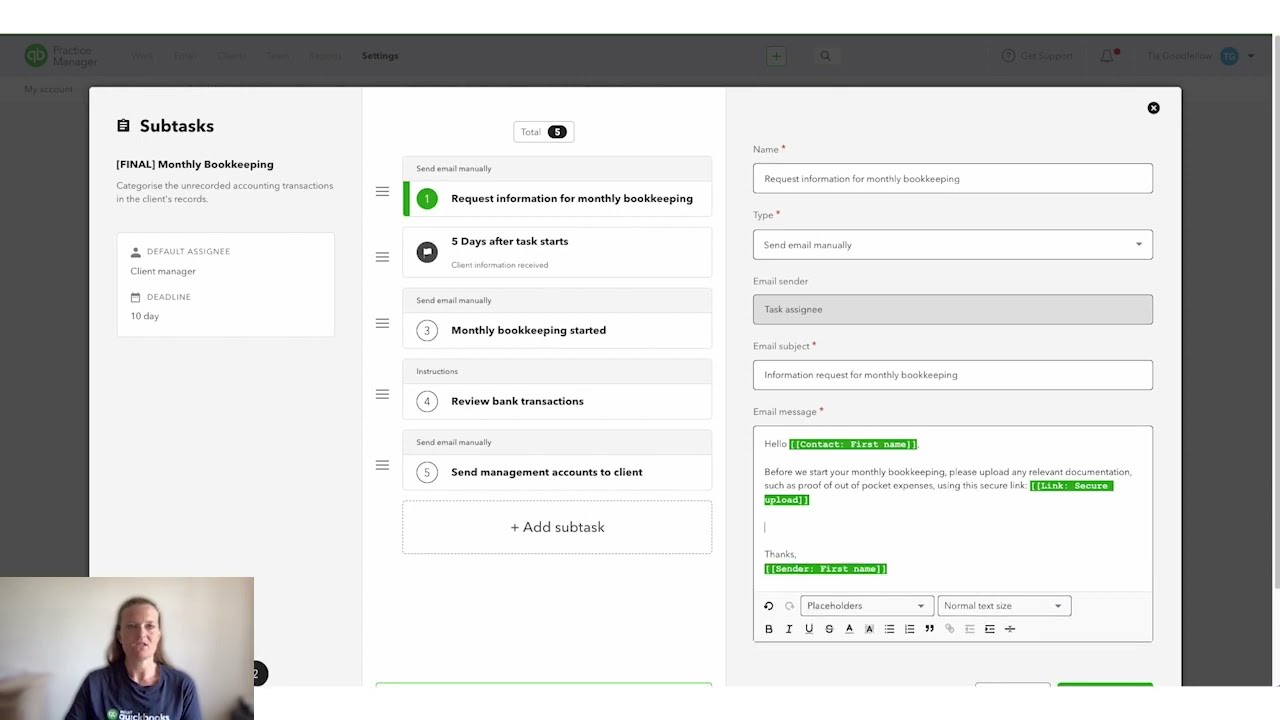Toggle strikethrough formatting in the email message
The image size is (1280, 720).
pyautogui.click(x=829, y=629)
